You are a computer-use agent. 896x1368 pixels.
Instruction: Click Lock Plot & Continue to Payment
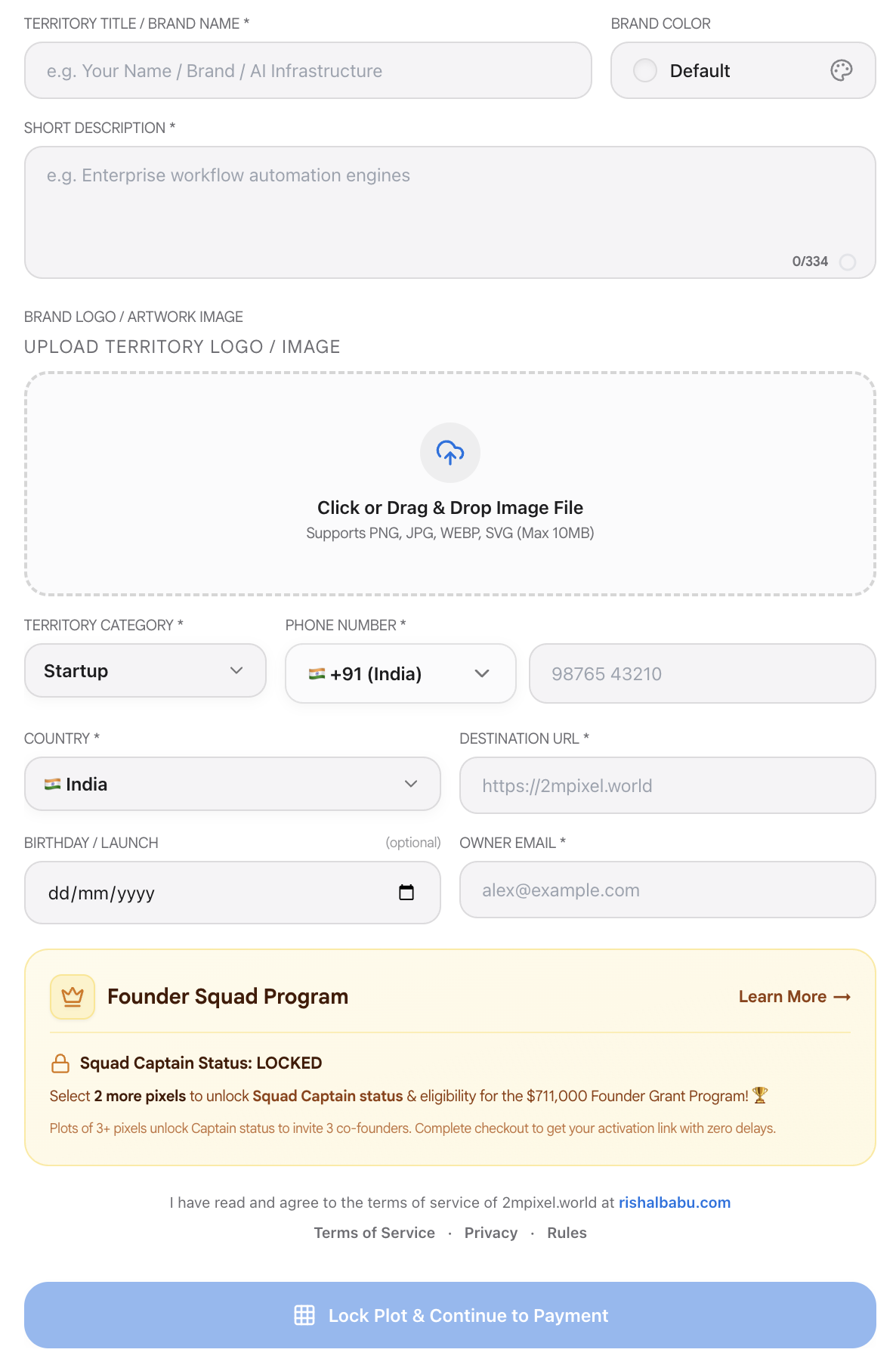(450, 1315)
